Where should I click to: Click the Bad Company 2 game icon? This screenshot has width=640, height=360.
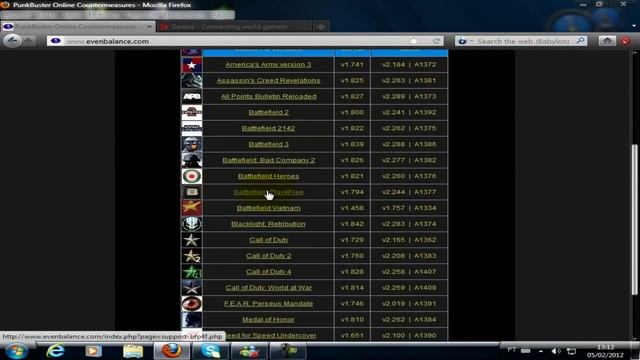[x=191, y=160]
